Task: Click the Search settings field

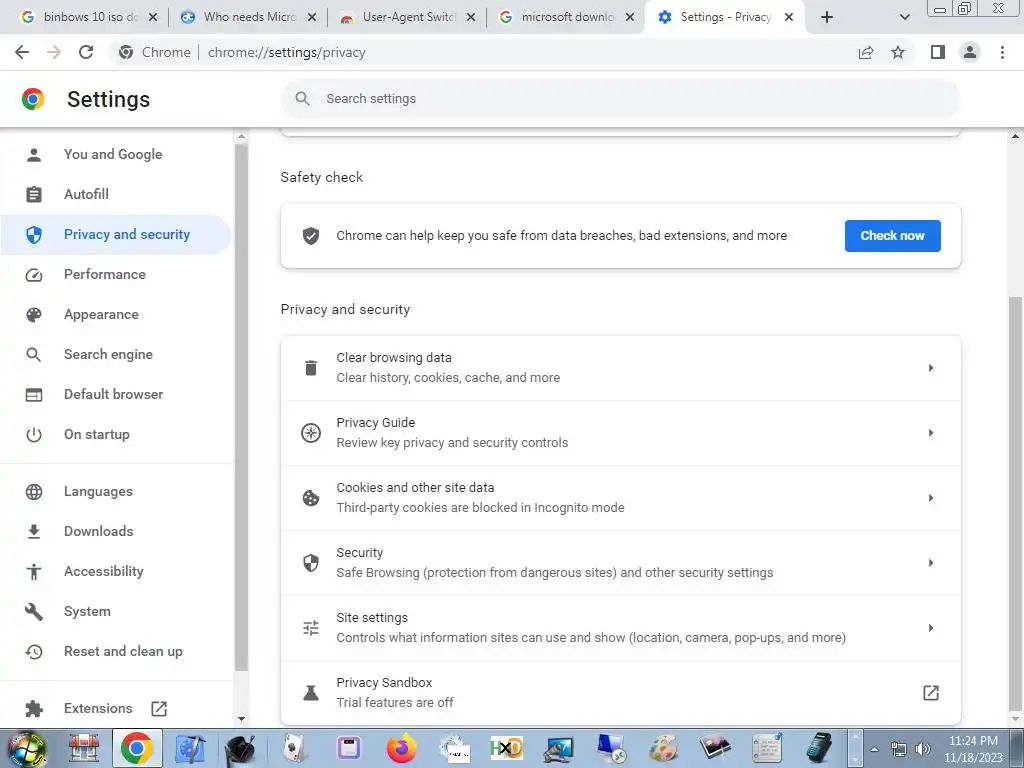Action: click(x=620, y=99)
